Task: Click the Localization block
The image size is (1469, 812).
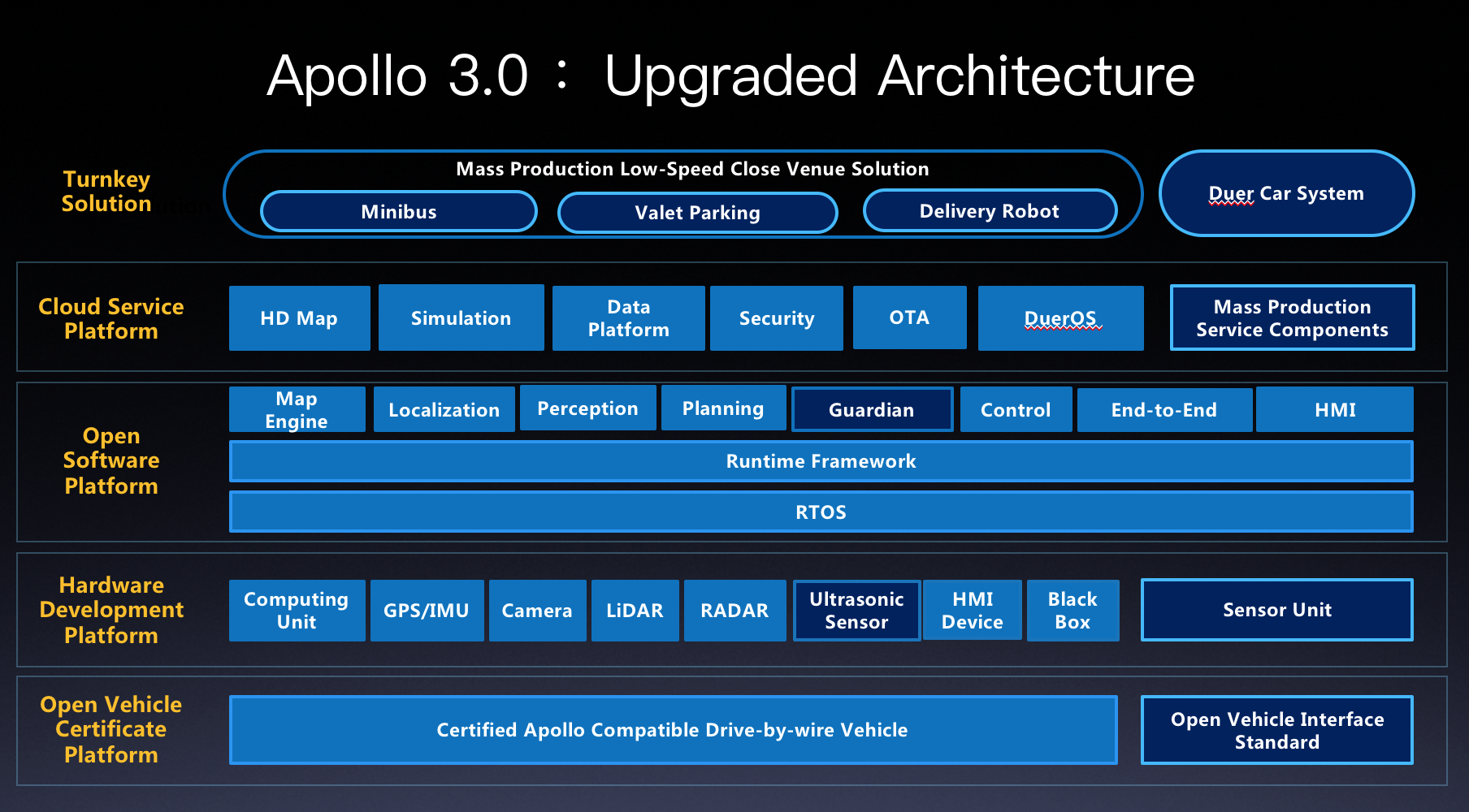Action: coord(444,409)
